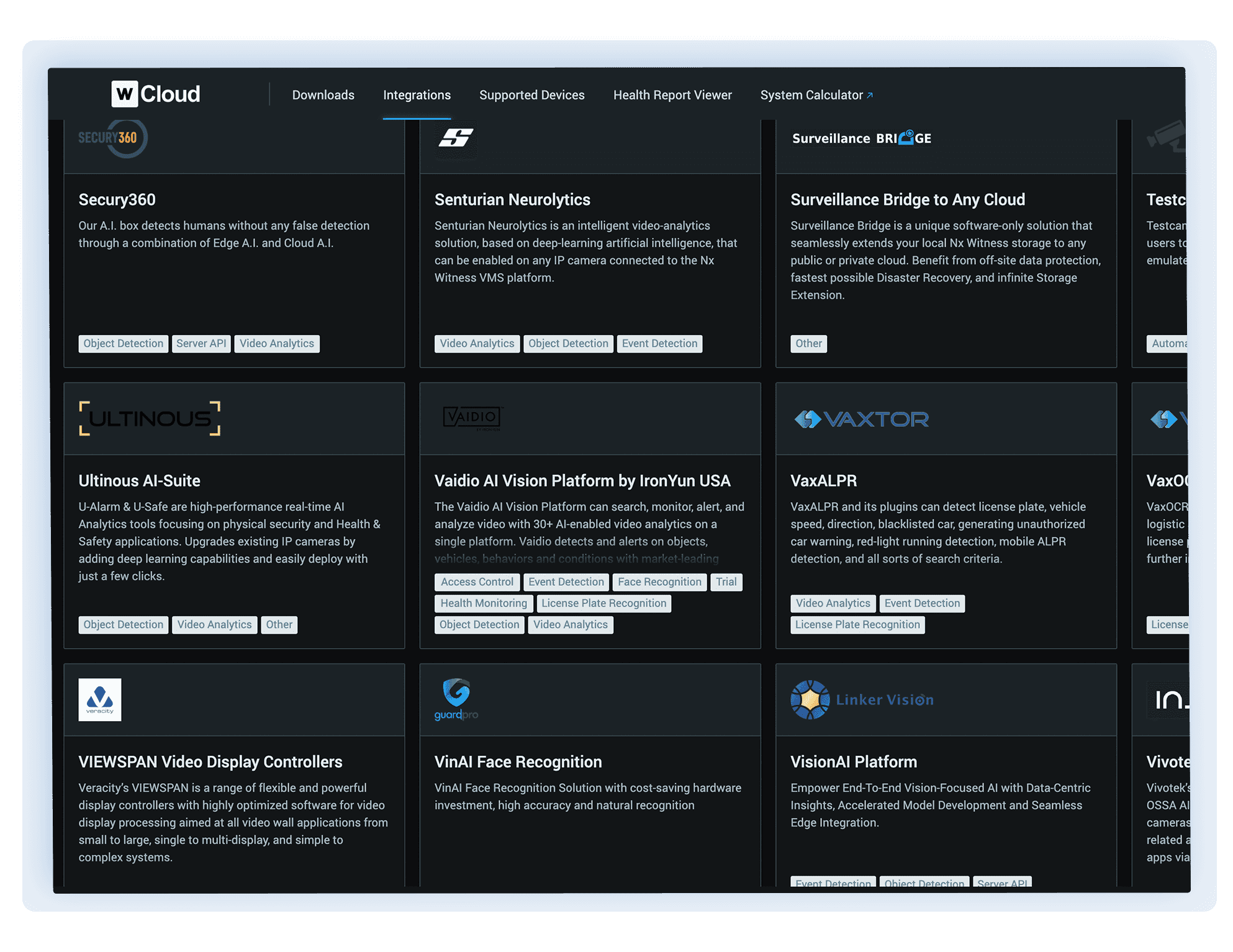
Task: Click the Senturian S logo
Action: (x=456, y=138)
